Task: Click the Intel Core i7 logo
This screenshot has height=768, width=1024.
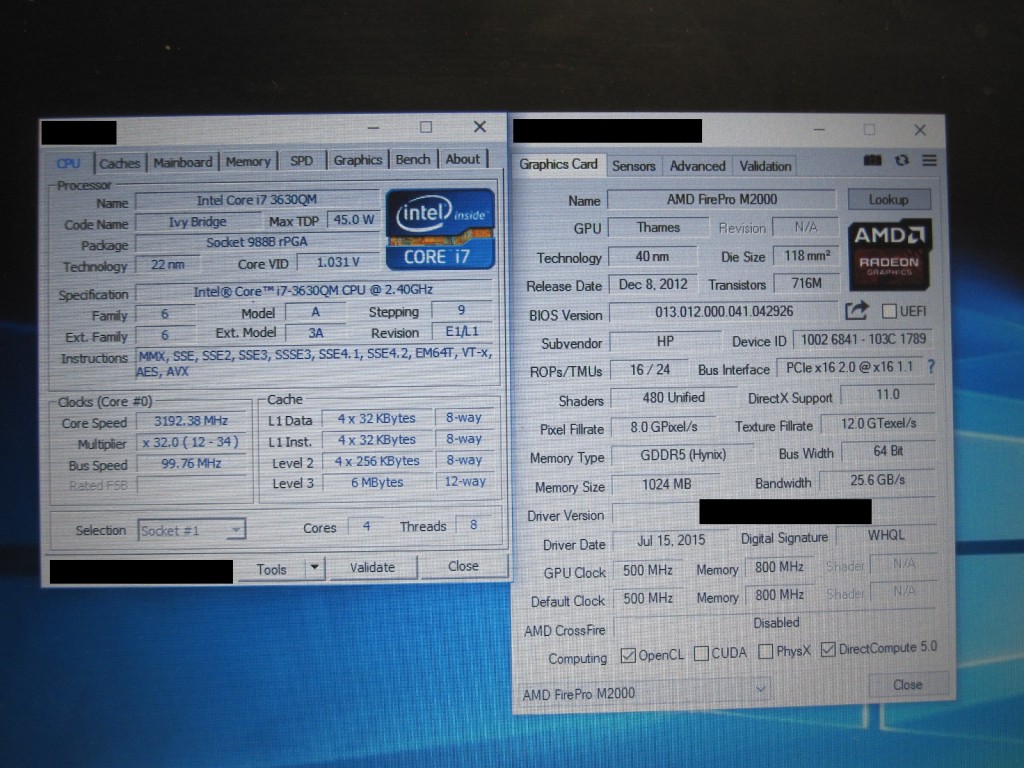Action: [x=440, y=229]
